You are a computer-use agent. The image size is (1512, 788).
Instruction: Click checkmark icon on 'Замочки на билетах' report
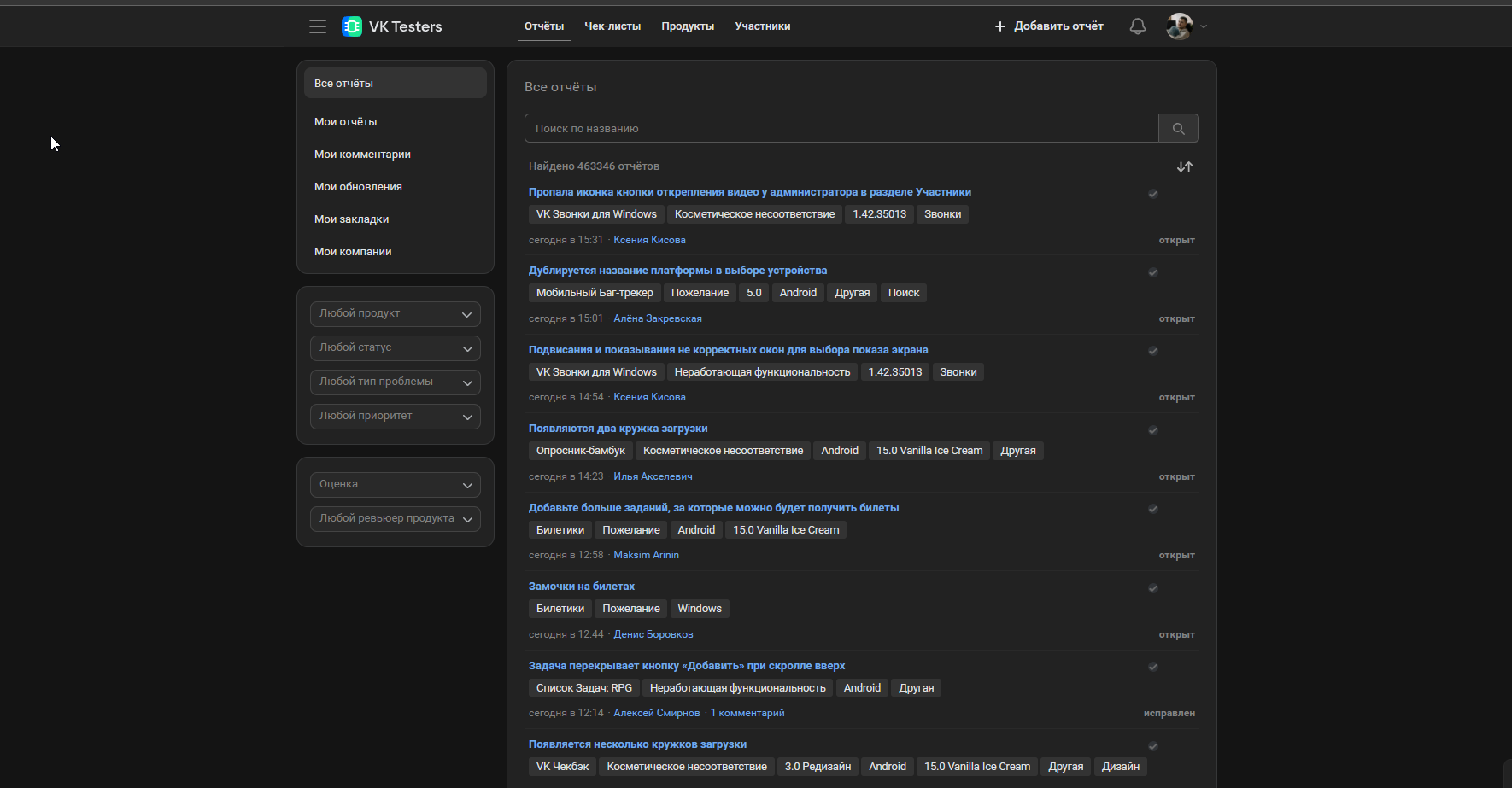click(1153, 588)
